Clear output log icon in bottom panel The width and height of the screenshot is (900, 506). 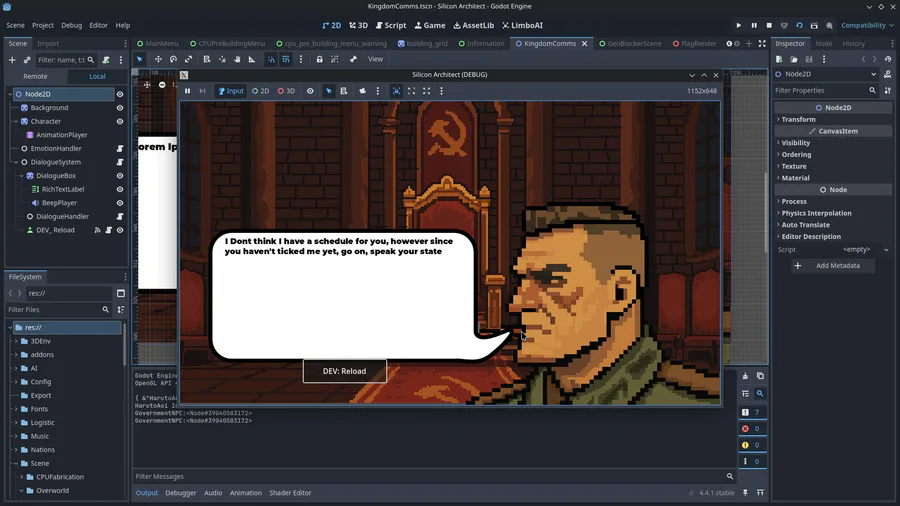point(745,376)
